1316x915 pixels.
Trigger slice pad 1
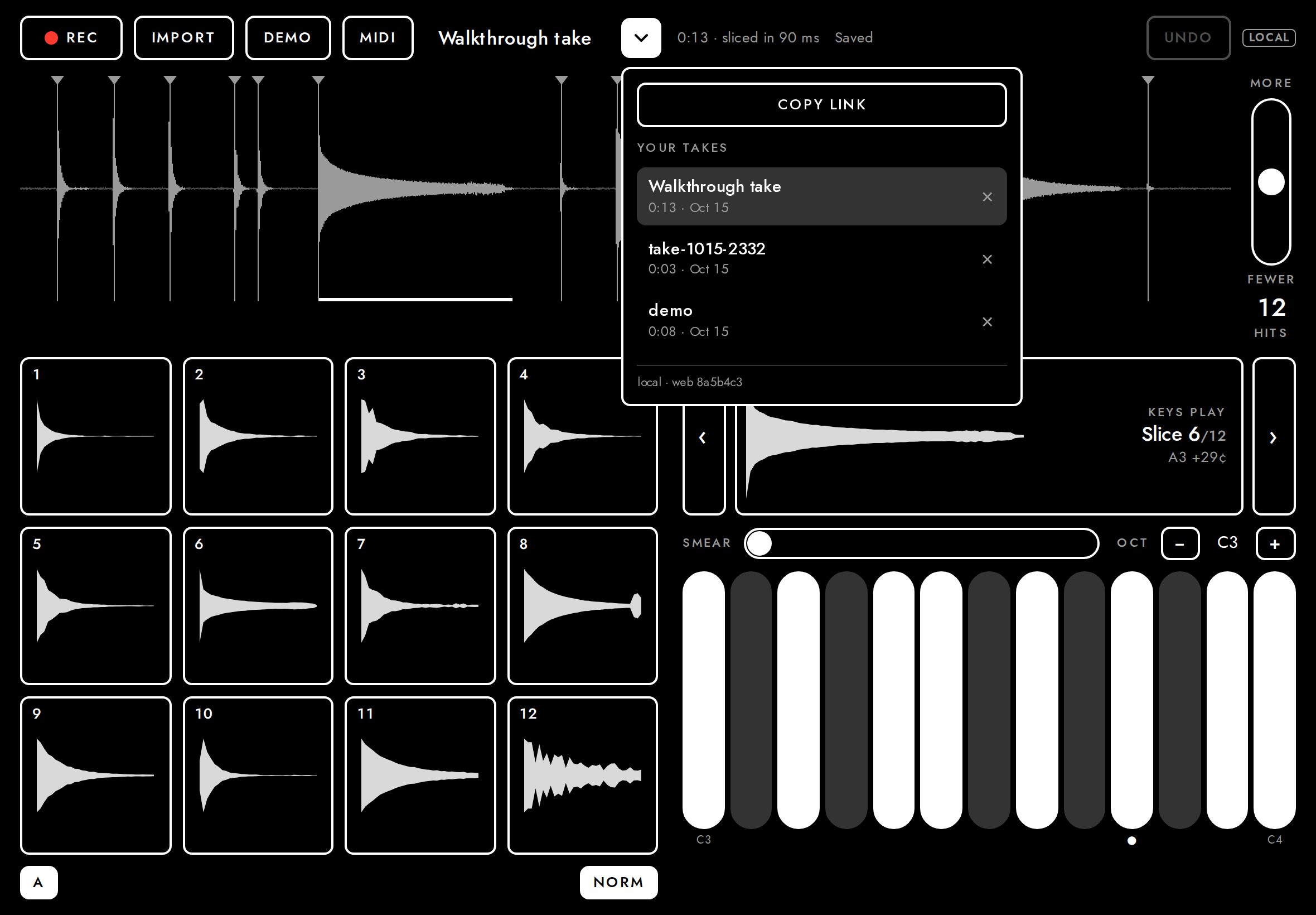click(96, 436)
